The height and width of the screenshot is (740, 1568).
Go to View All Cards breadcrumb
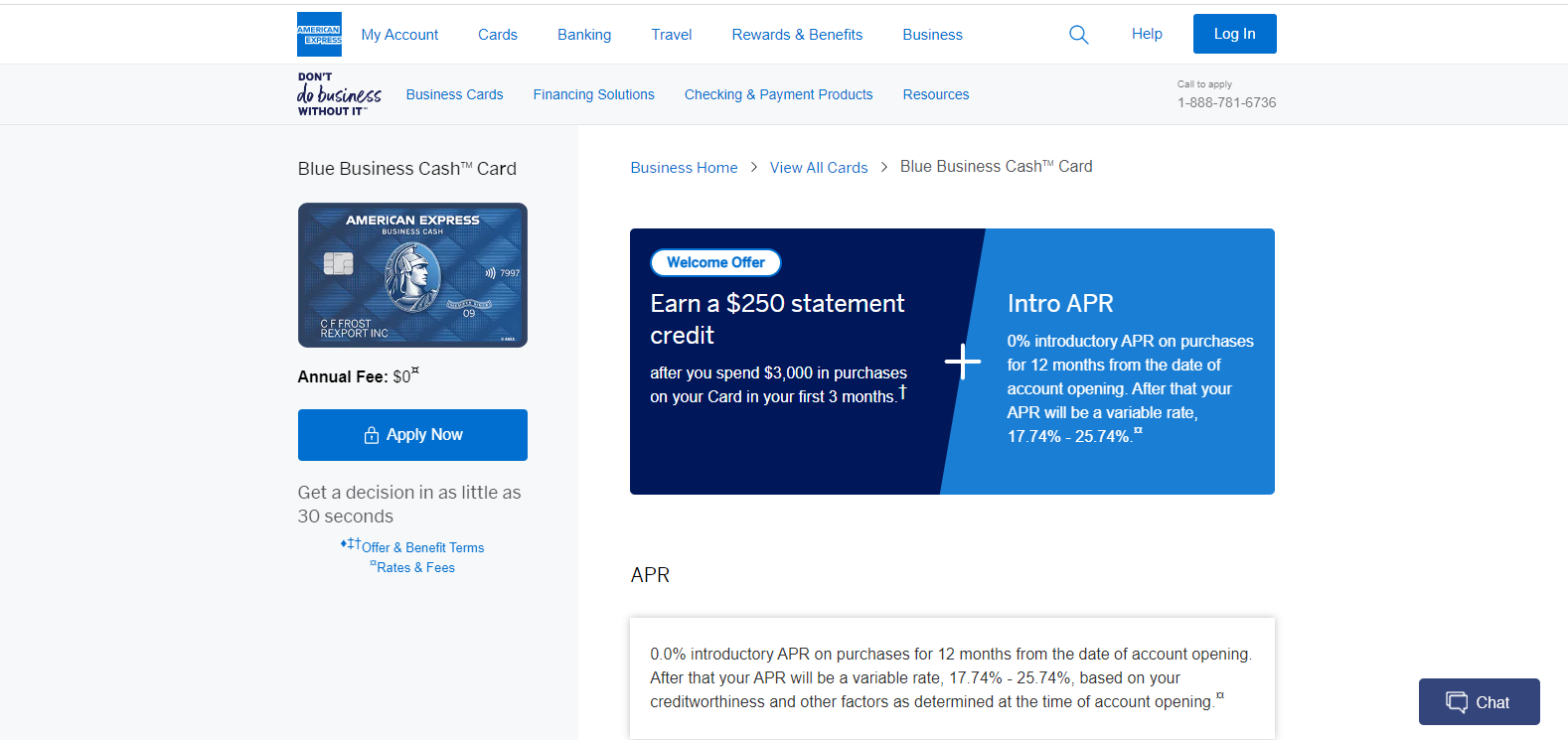point(819,168)
